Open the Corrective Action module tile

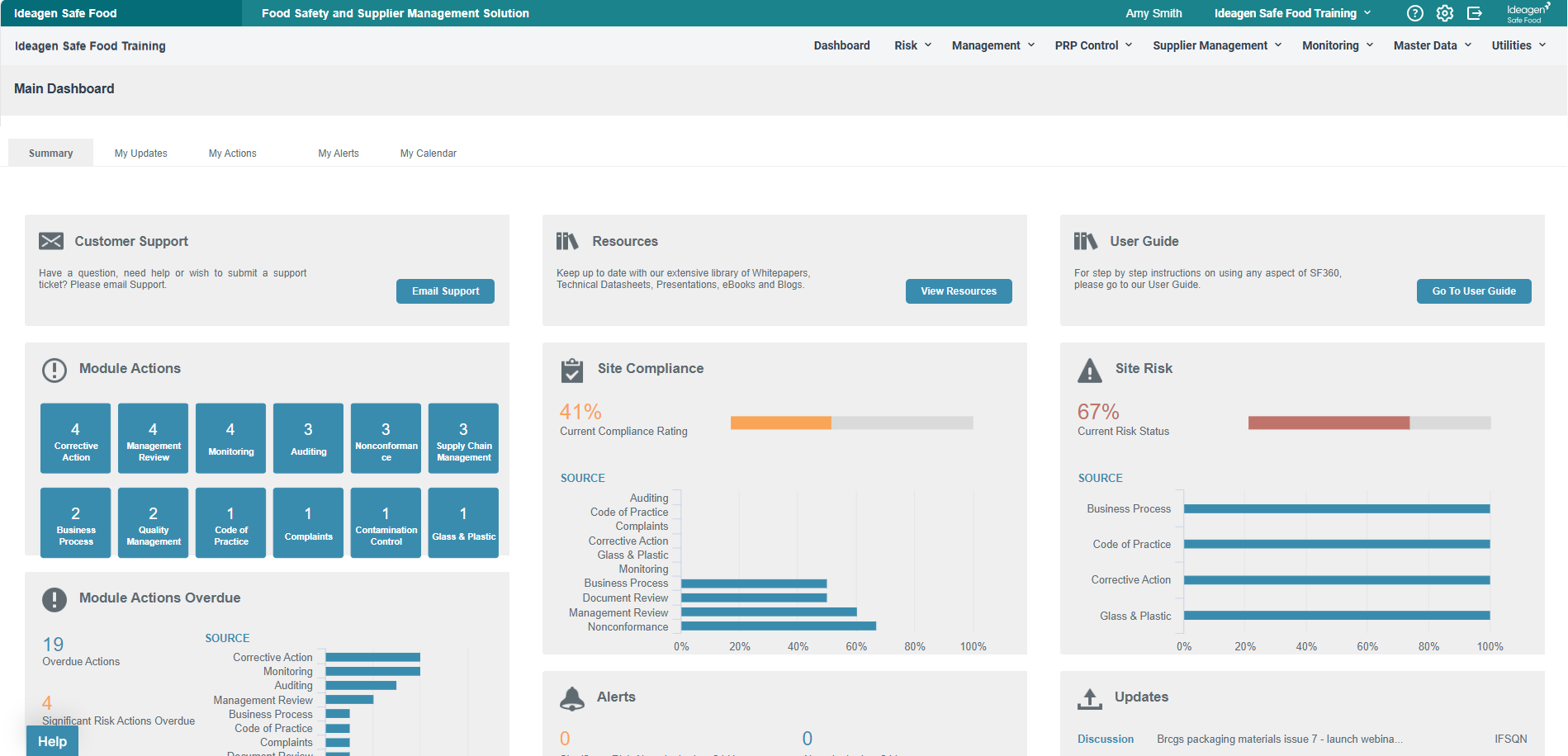click(76, 438)
